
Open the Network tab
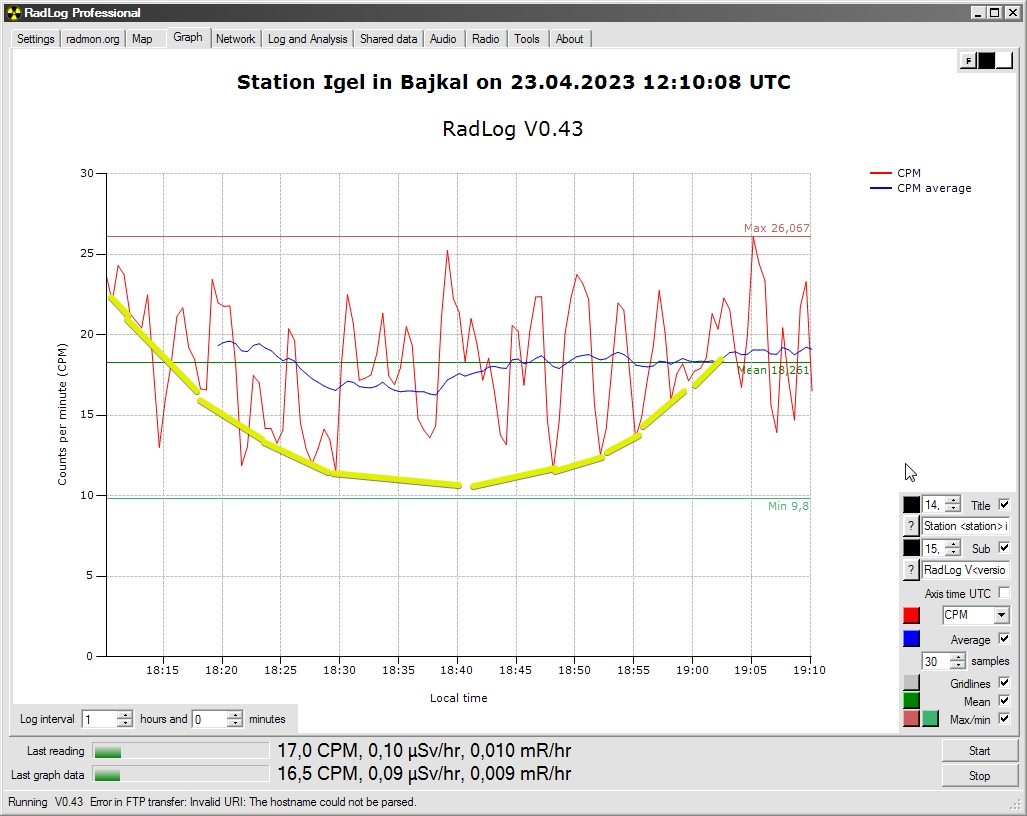point(236,39)
